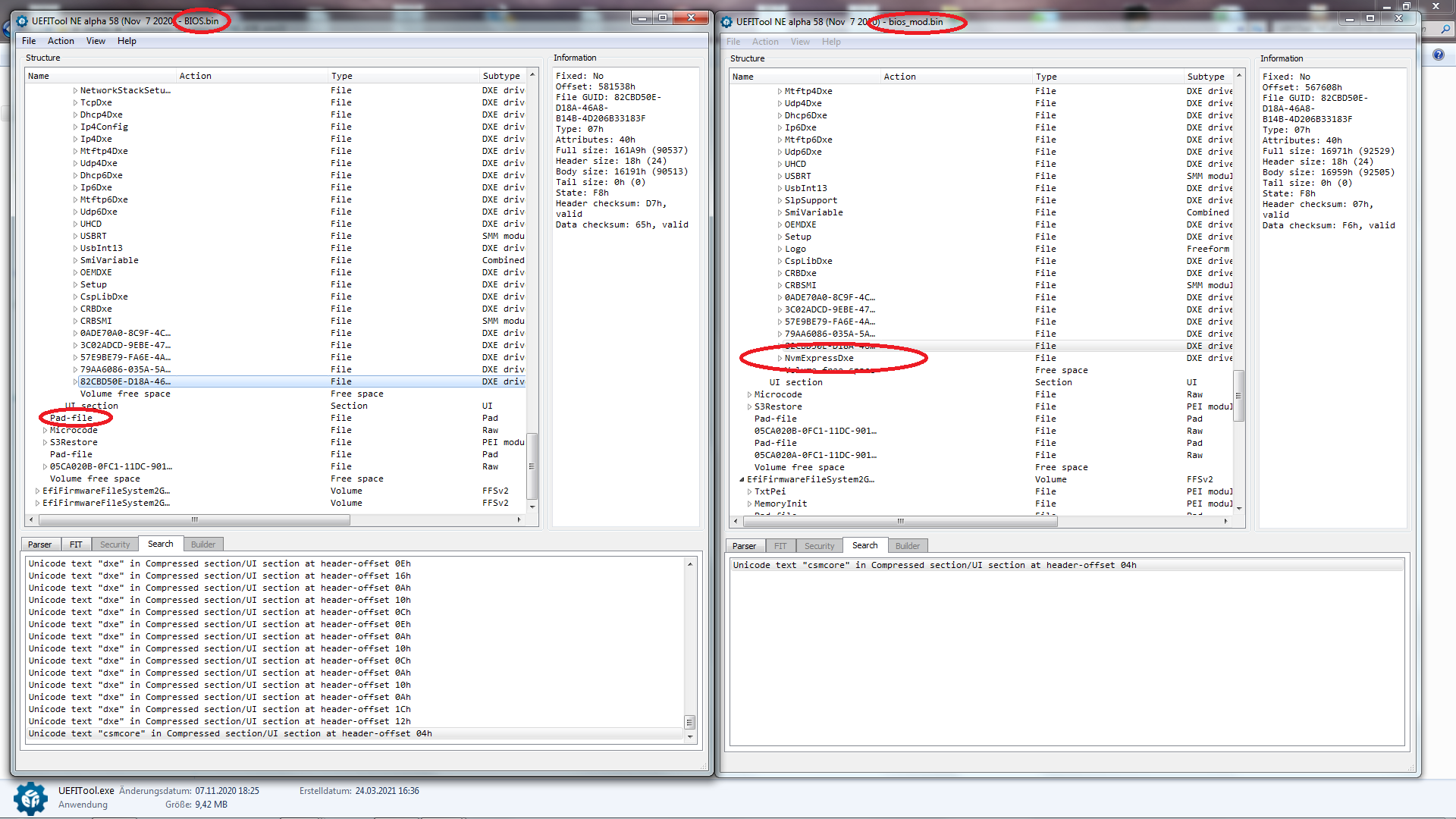This screenshot has height=819, width=1456.
Task: Click UEFITool icon in BIOS.bin title bar
Action: [22, 21]
